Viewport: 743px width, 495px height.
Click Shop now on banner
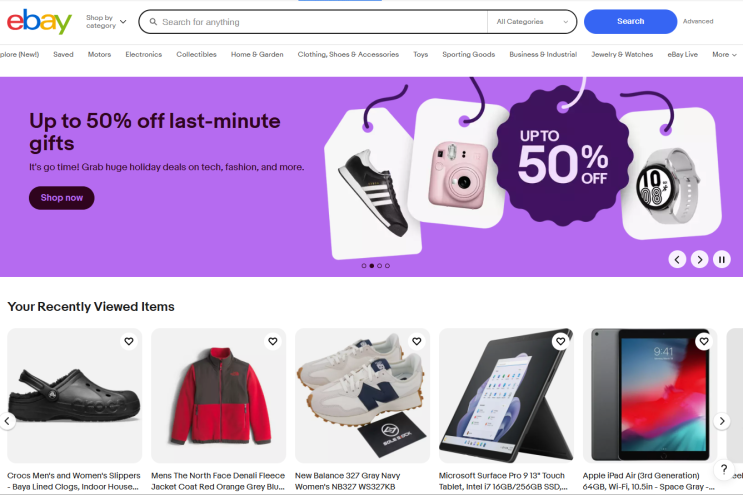(x=62, y=198)
